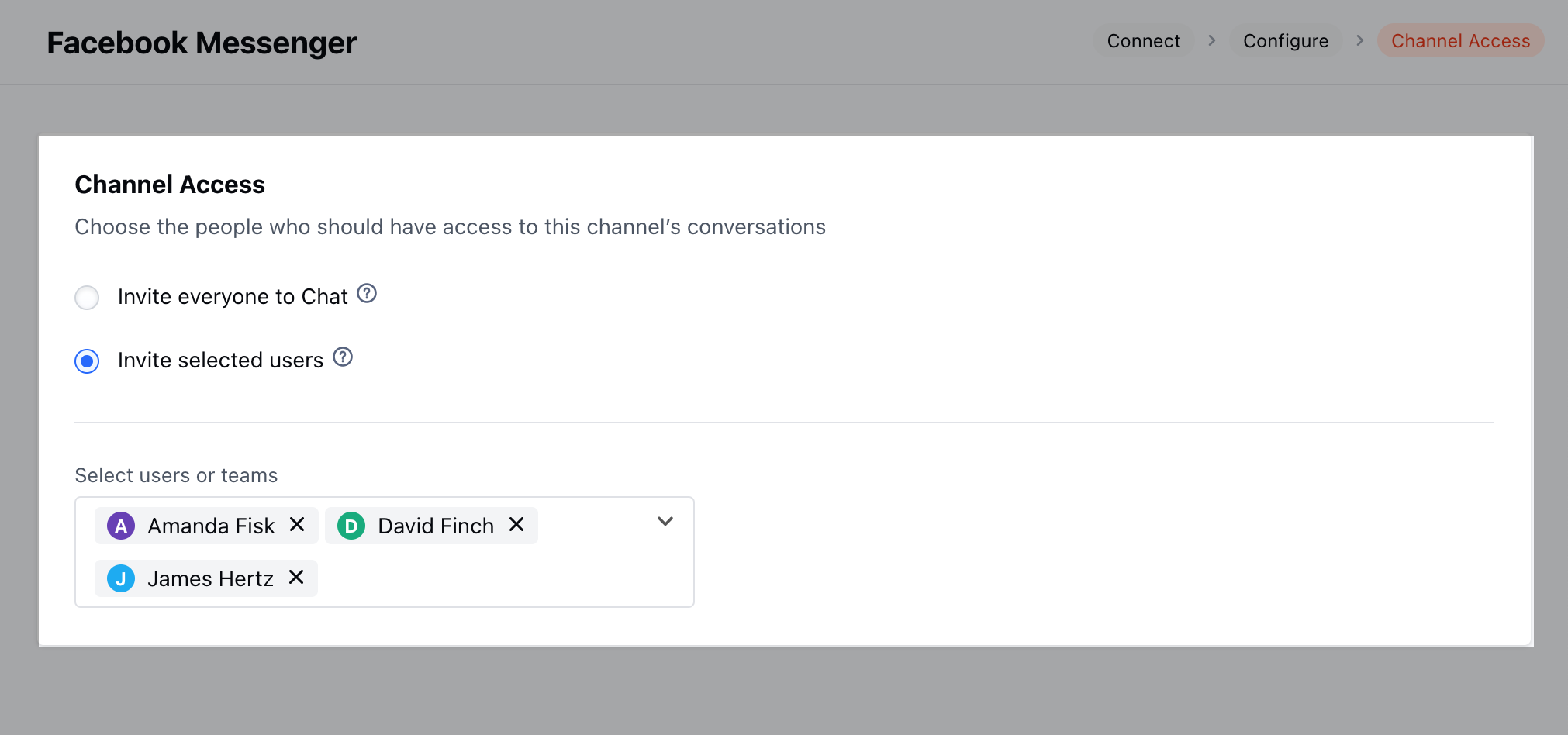Go to the Connect step
The image size is (1568, 735).
tap(1144, 41)
